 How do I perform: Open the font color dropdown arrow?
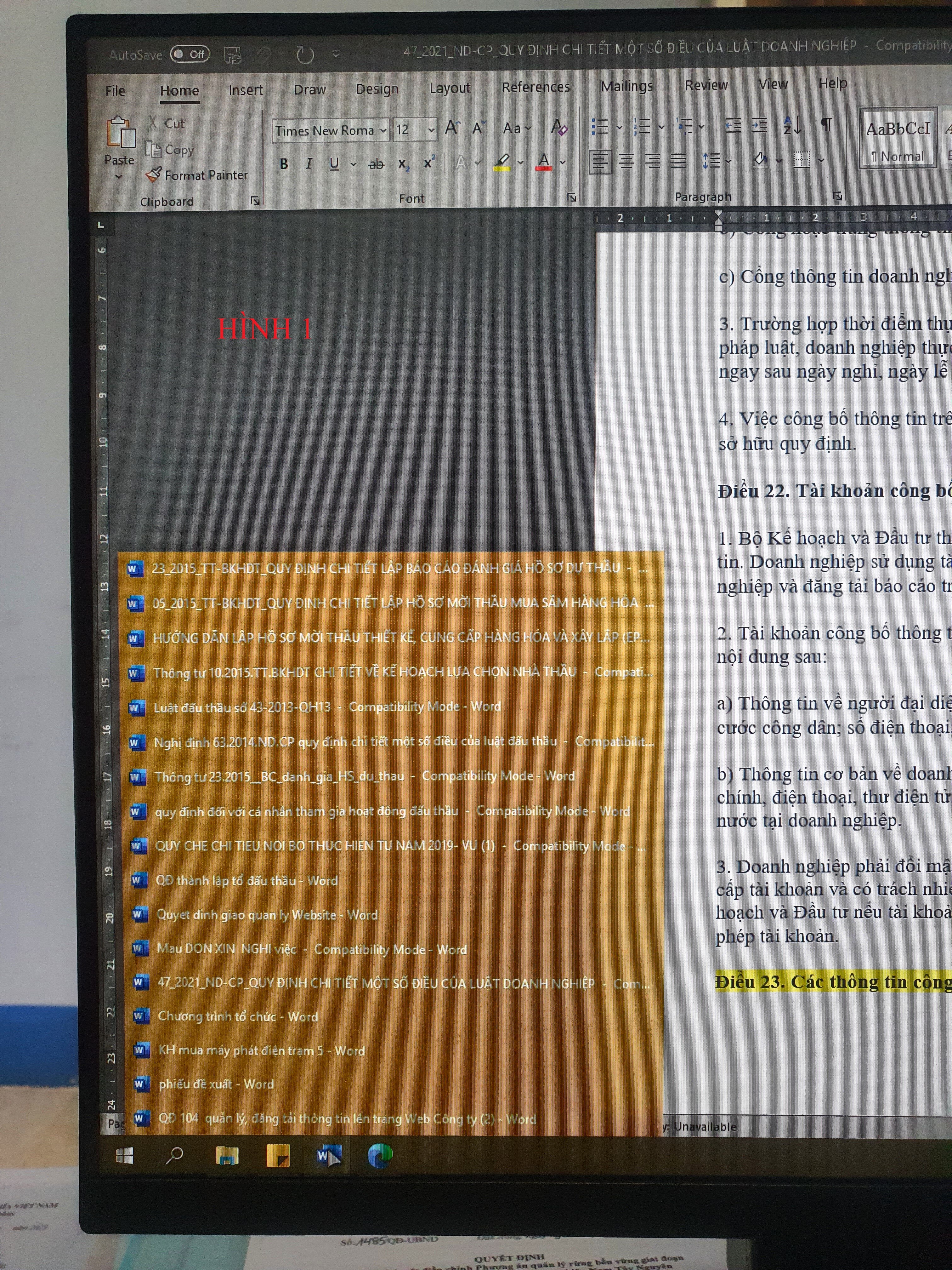(x=563, y=163)
